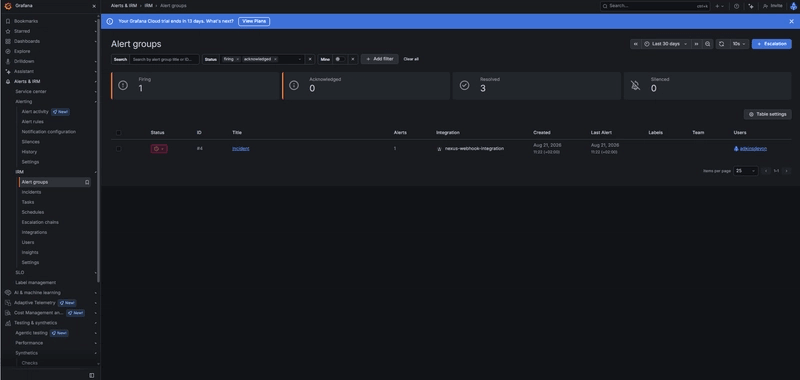The height and width of the screenshot is (380, 800).
Task: Open the plus New menu in top bar
Action: 719,6
